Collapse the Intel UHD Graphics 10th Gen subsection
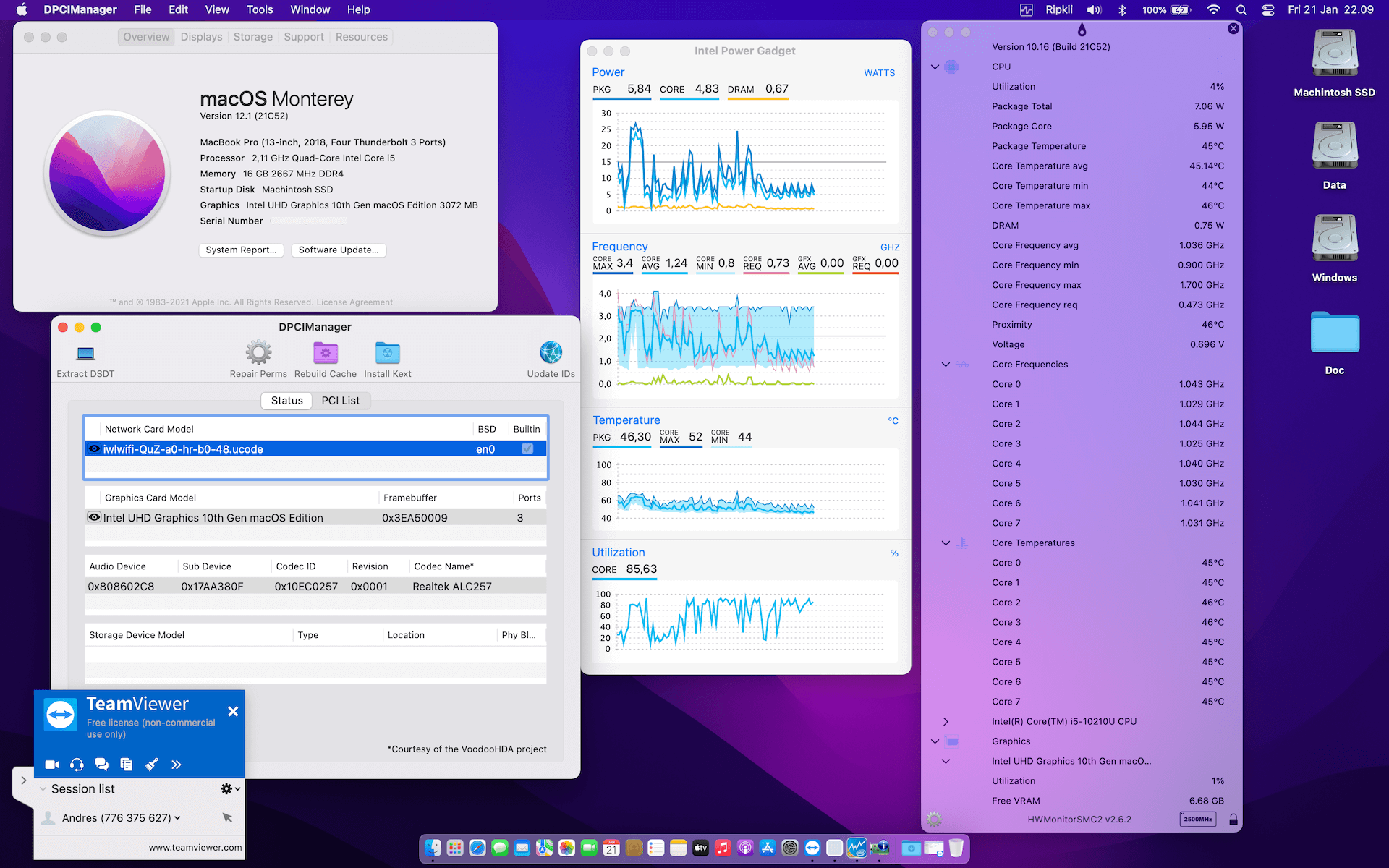 coord(946,761)
